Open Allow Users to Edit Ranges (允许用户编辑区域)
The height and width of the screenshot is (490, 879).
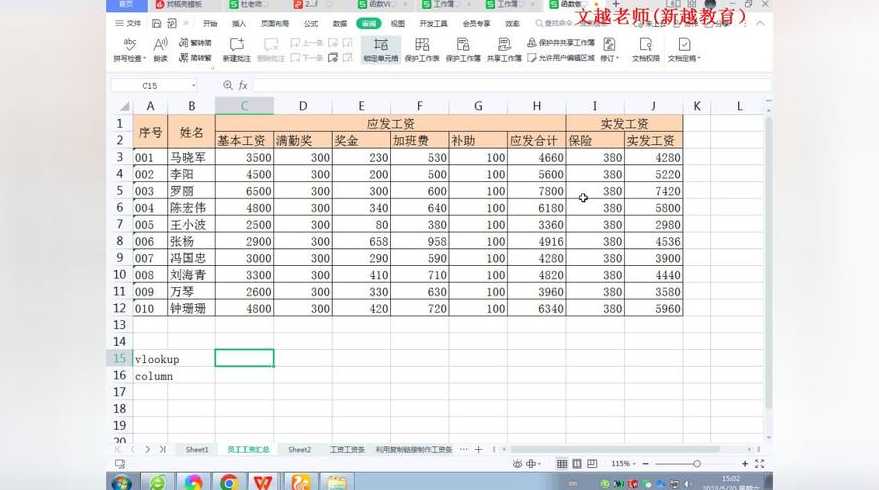[x=561, y=57]
